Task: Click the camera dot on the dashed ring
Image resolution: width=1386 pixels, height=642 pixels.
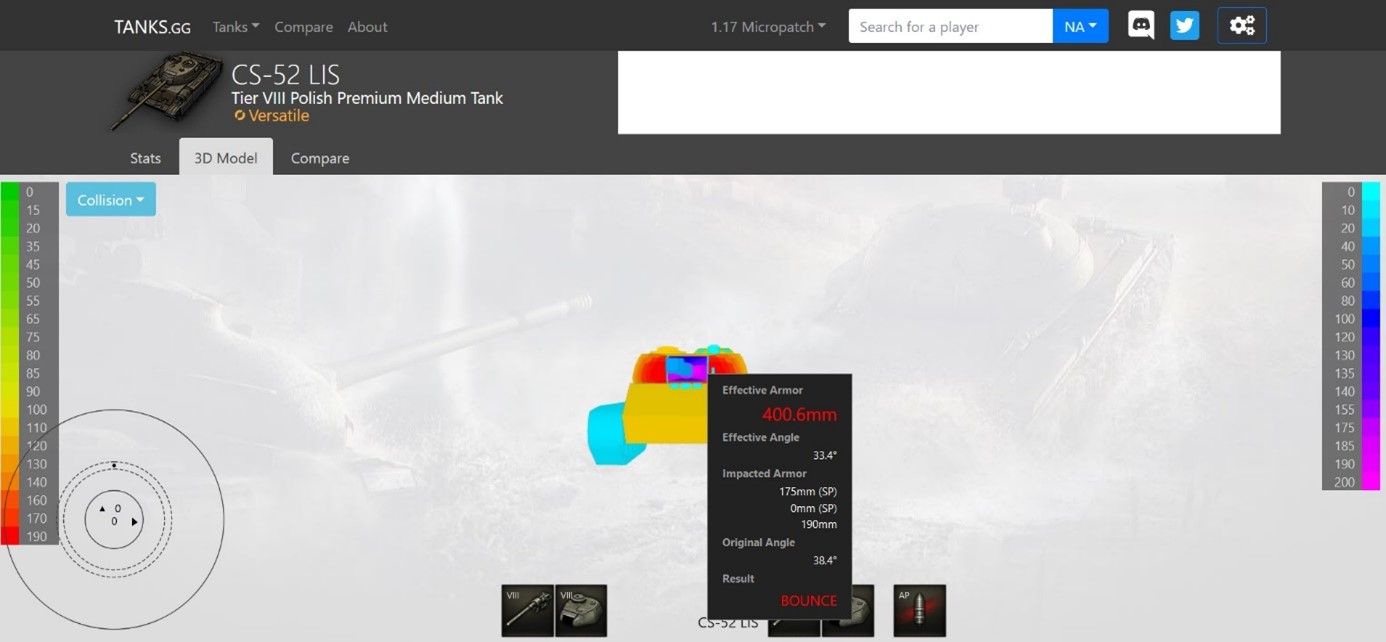Action: (x=114, y=465)
